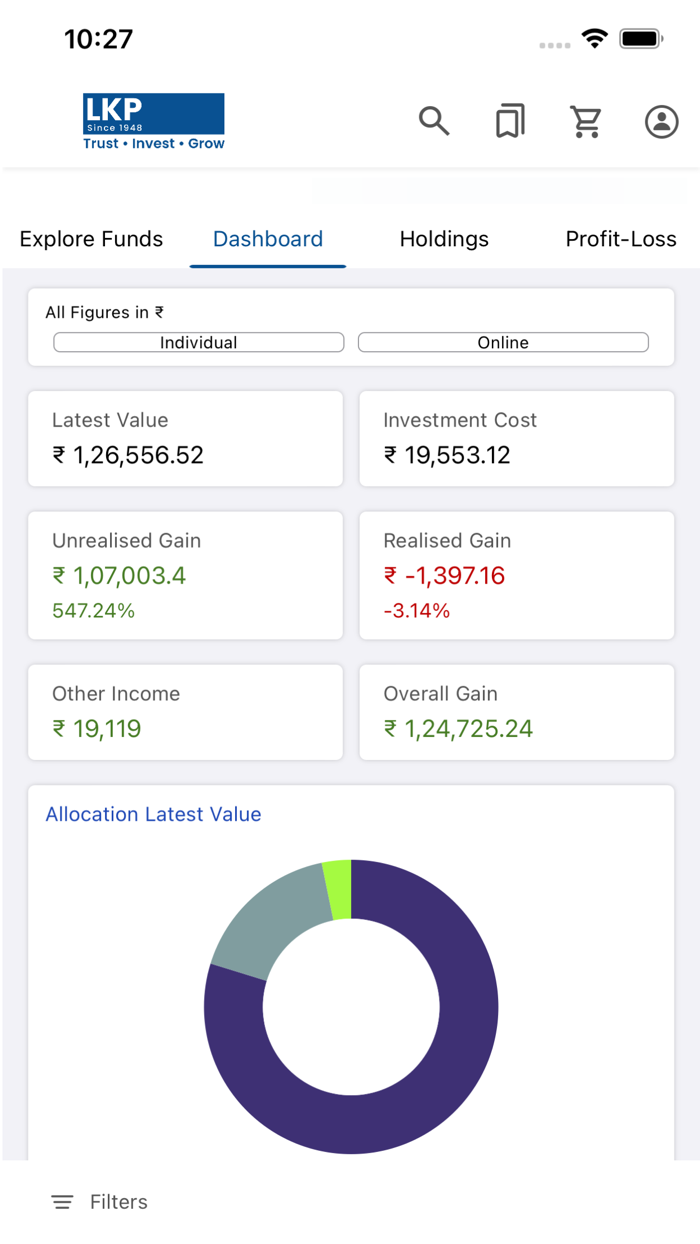Select the Dashboard tab
700x1244 pixels.
(x=268, y=239)
